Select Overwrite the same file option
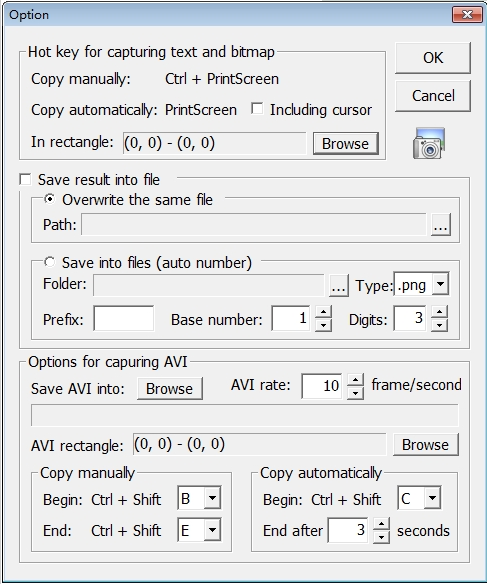 coord(50,199)
